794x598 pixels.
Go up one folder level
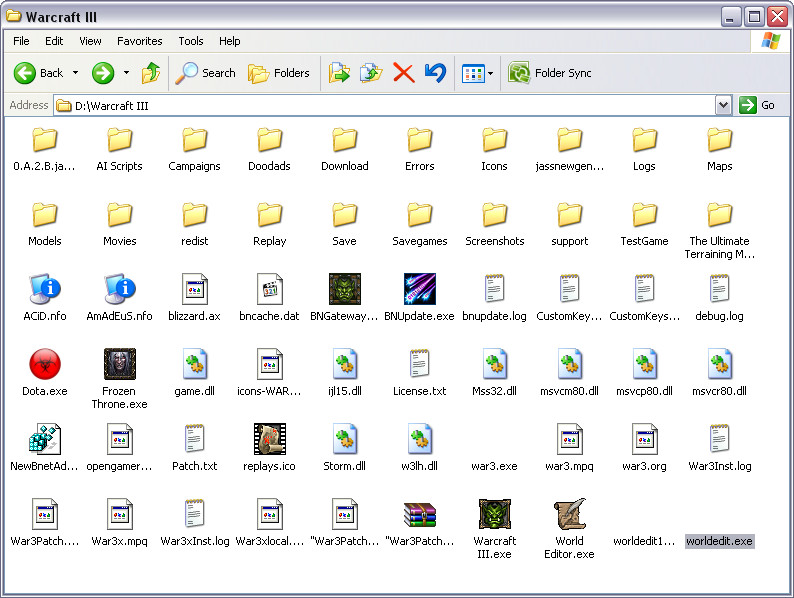[150, 73]
